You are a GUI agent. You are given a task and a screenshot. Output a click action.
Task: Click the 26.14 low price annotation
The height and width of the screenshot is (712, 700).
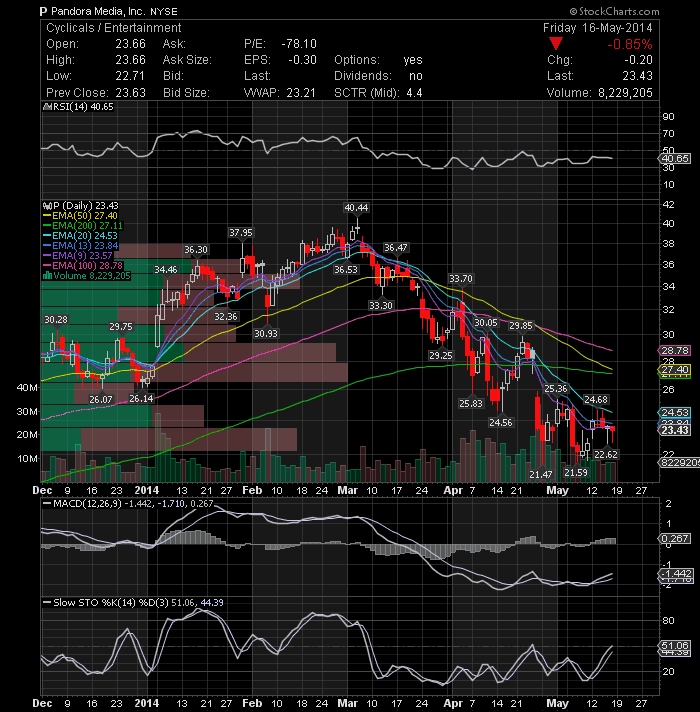[141, 399]
